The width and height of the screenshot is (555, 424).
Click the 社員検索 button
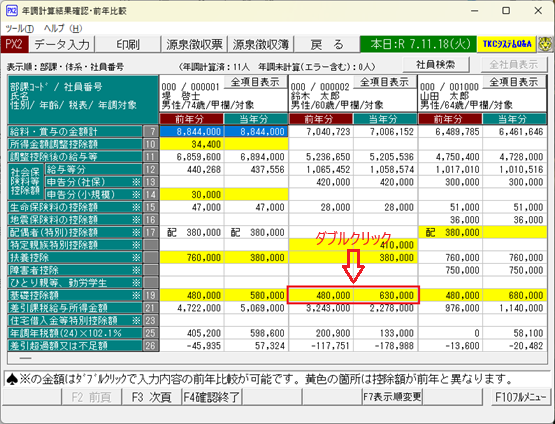[x=436, y=65]
